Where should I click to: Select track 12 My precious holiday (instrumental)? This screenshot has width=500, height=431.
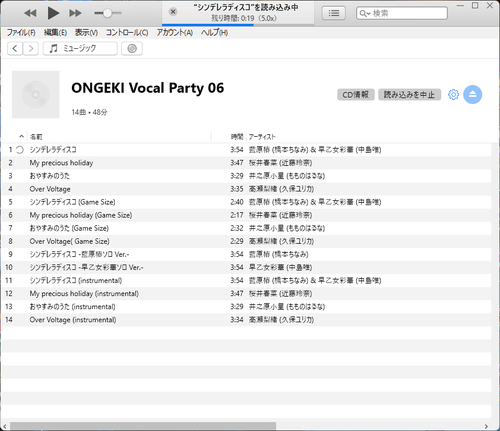pyautogui.click(x=247, y=294)
